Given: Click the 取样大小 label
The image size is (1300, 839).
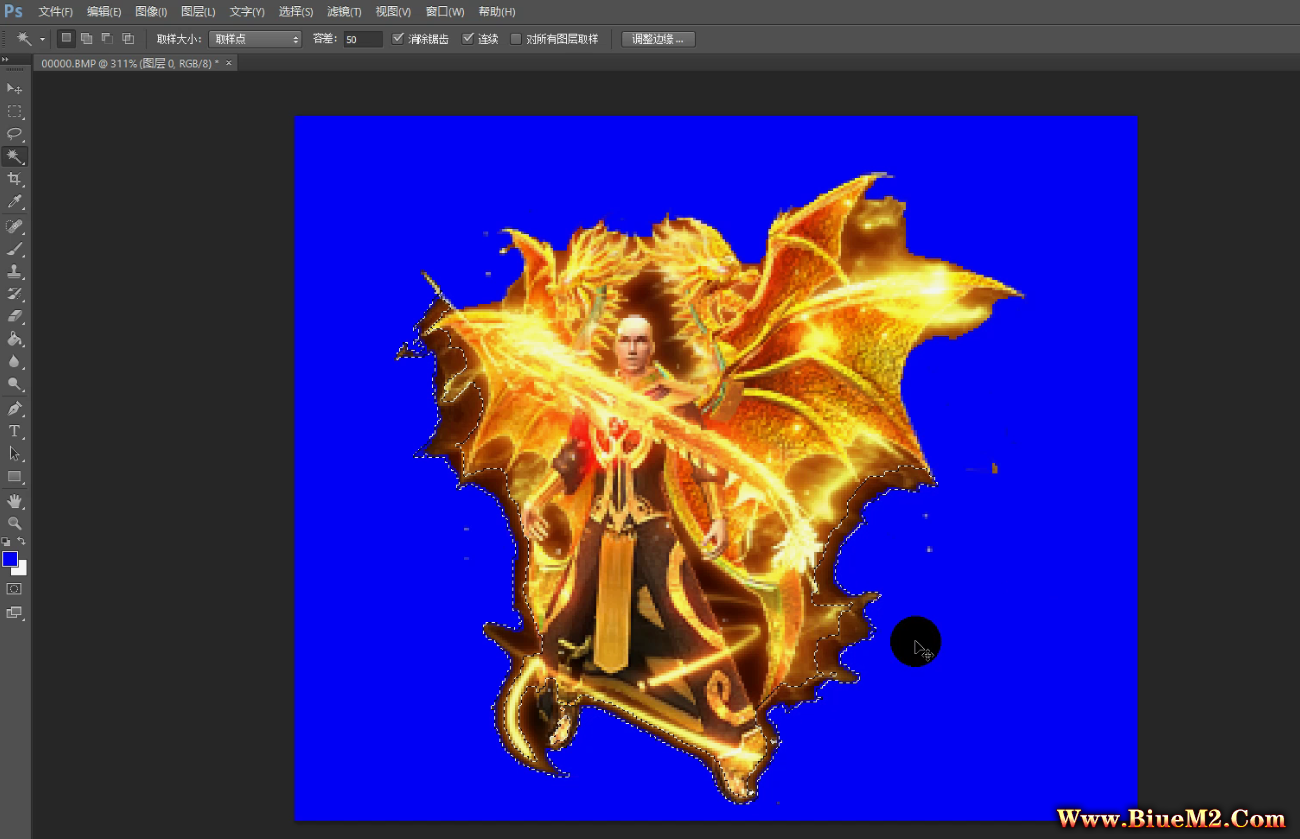Looking at the screenshot, I should click(179, 39).
